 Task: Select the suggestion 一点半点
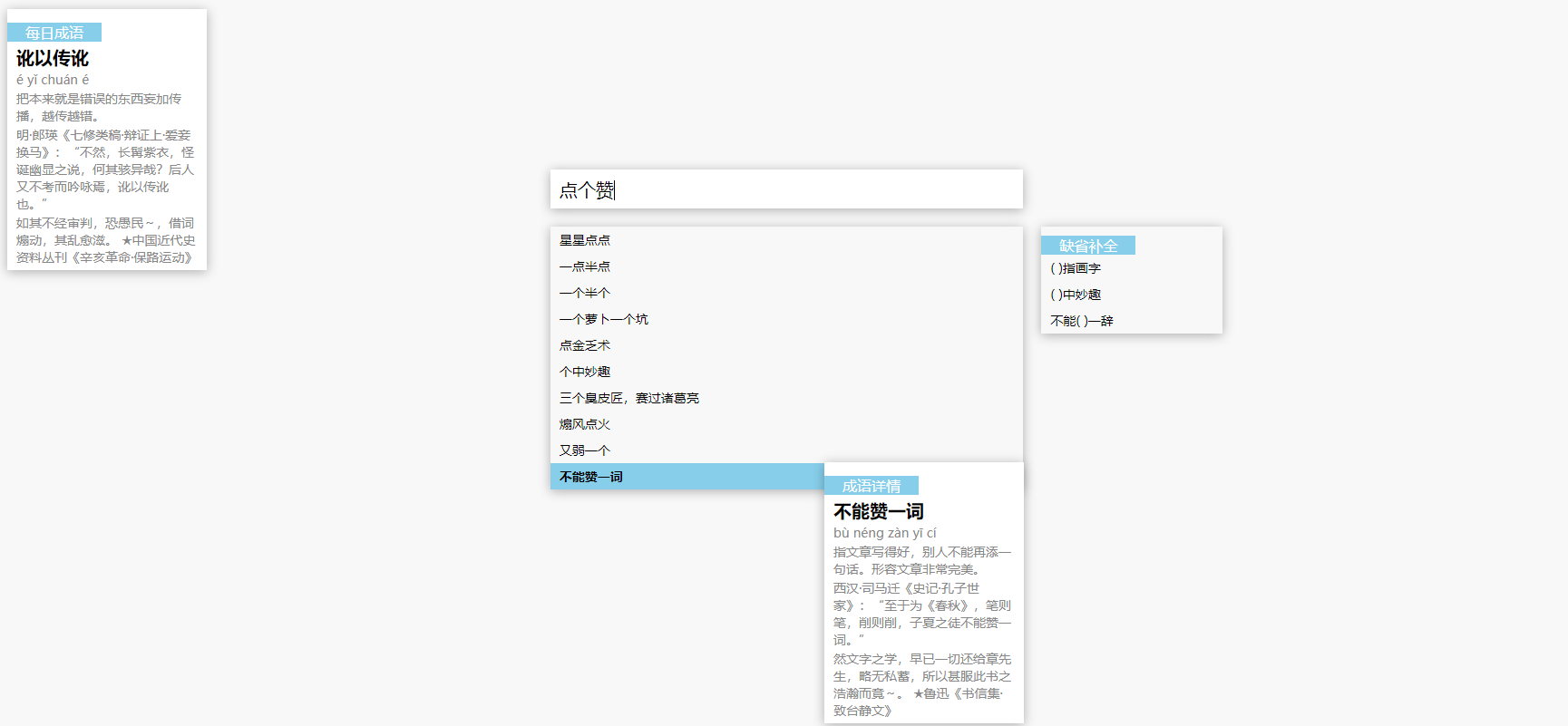(x=786, y=266)
